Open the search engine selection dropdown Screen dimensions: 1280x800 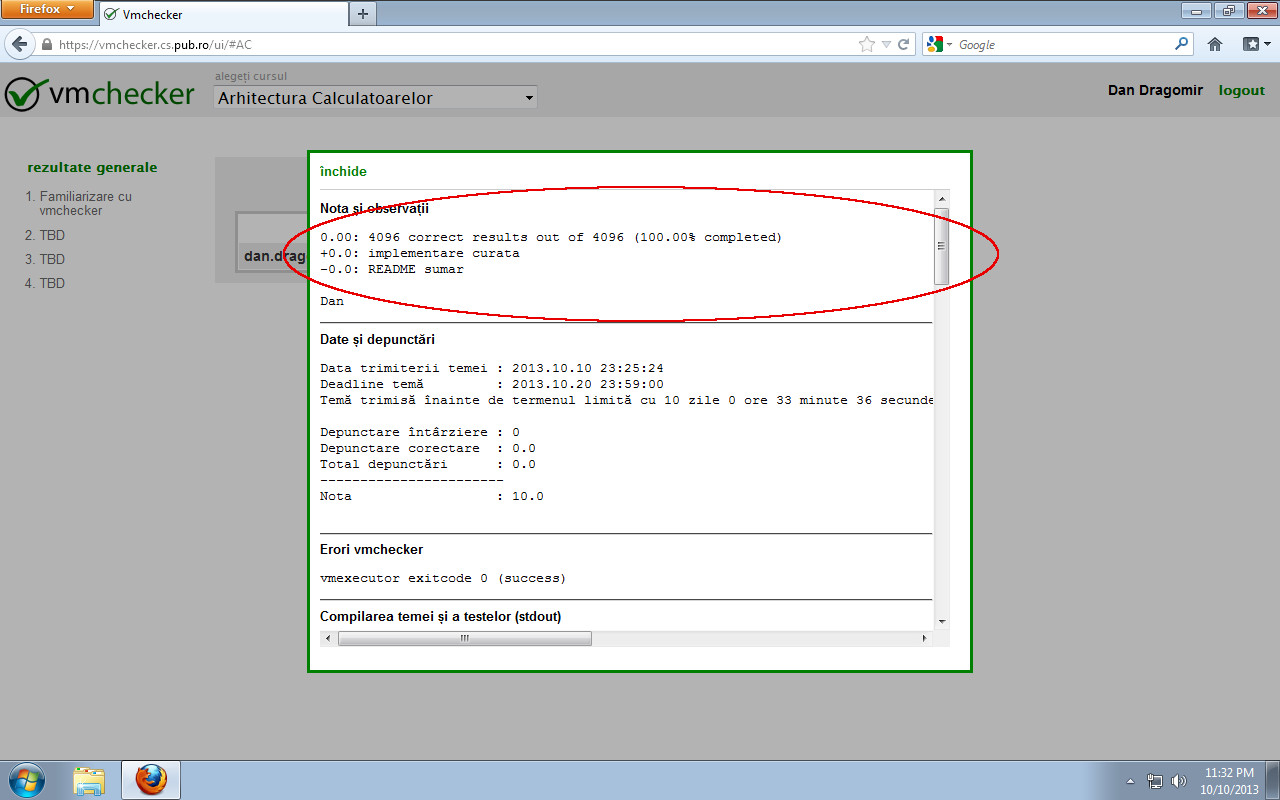pos(947,44)
